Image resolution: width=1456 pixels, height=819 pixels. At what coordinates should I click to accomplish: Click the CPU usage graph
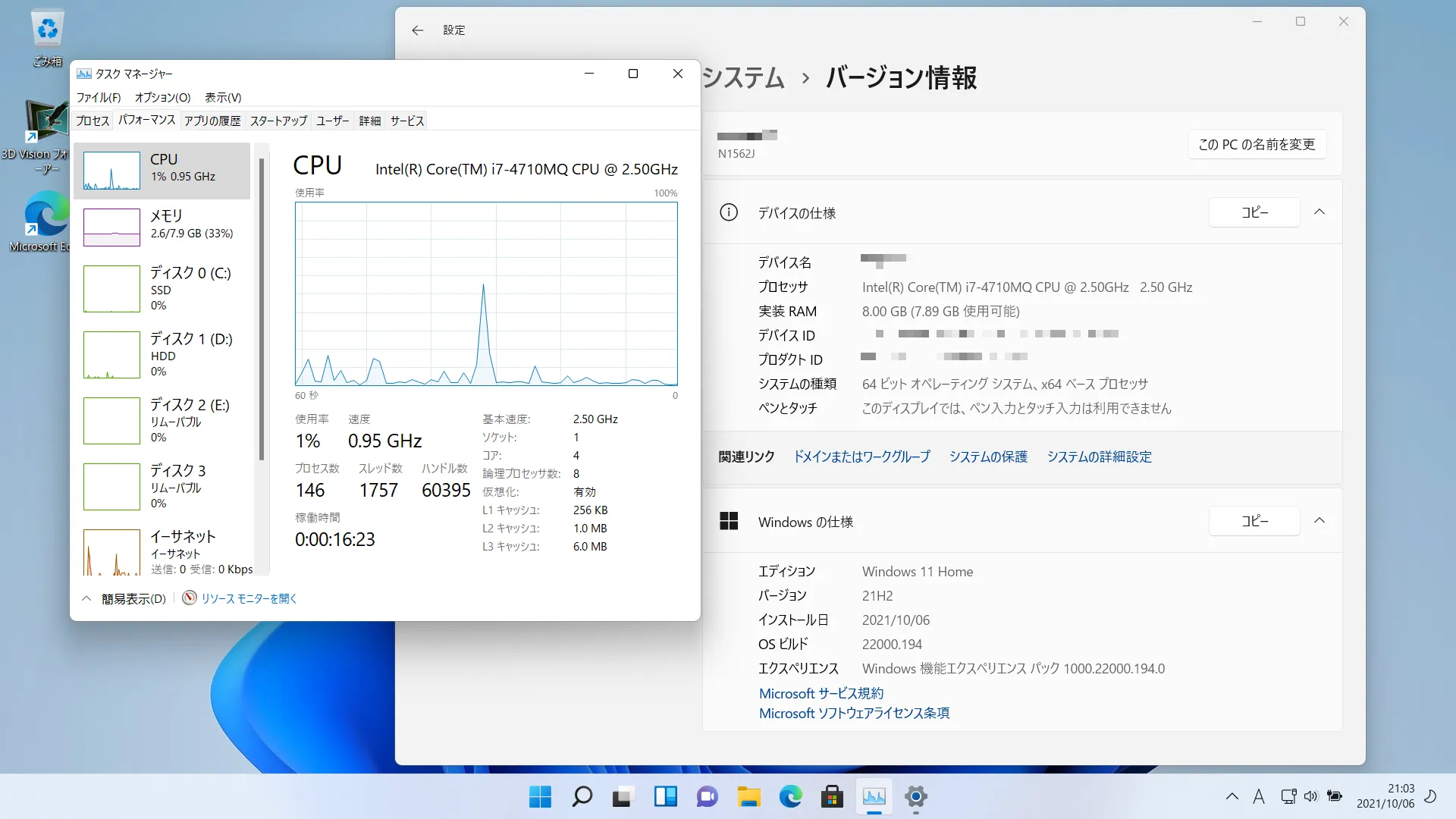[x=486, y=294]
